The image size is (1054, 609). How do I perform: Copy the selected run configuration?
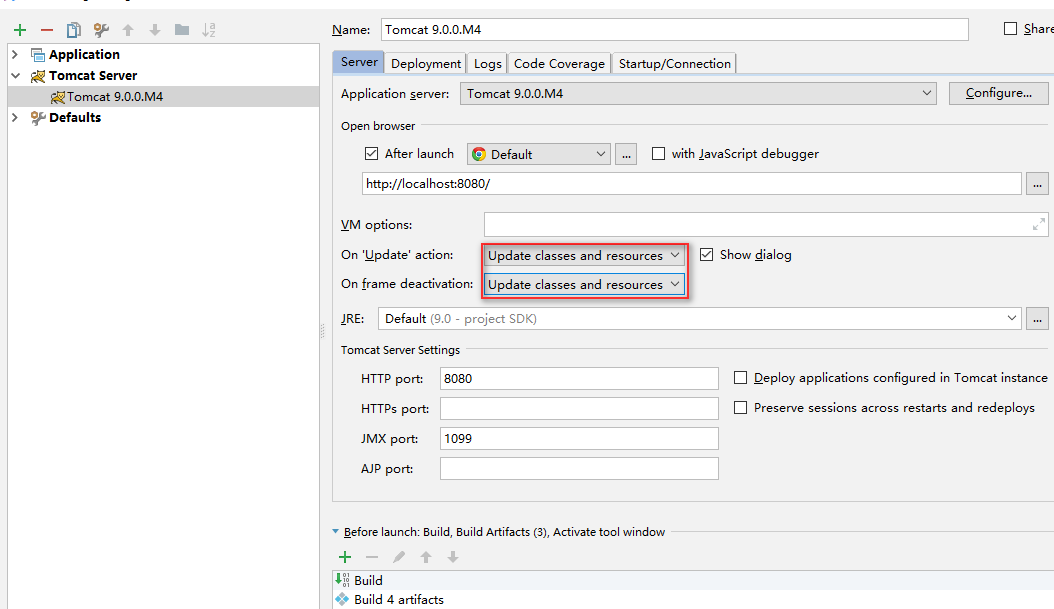point(73,30)
